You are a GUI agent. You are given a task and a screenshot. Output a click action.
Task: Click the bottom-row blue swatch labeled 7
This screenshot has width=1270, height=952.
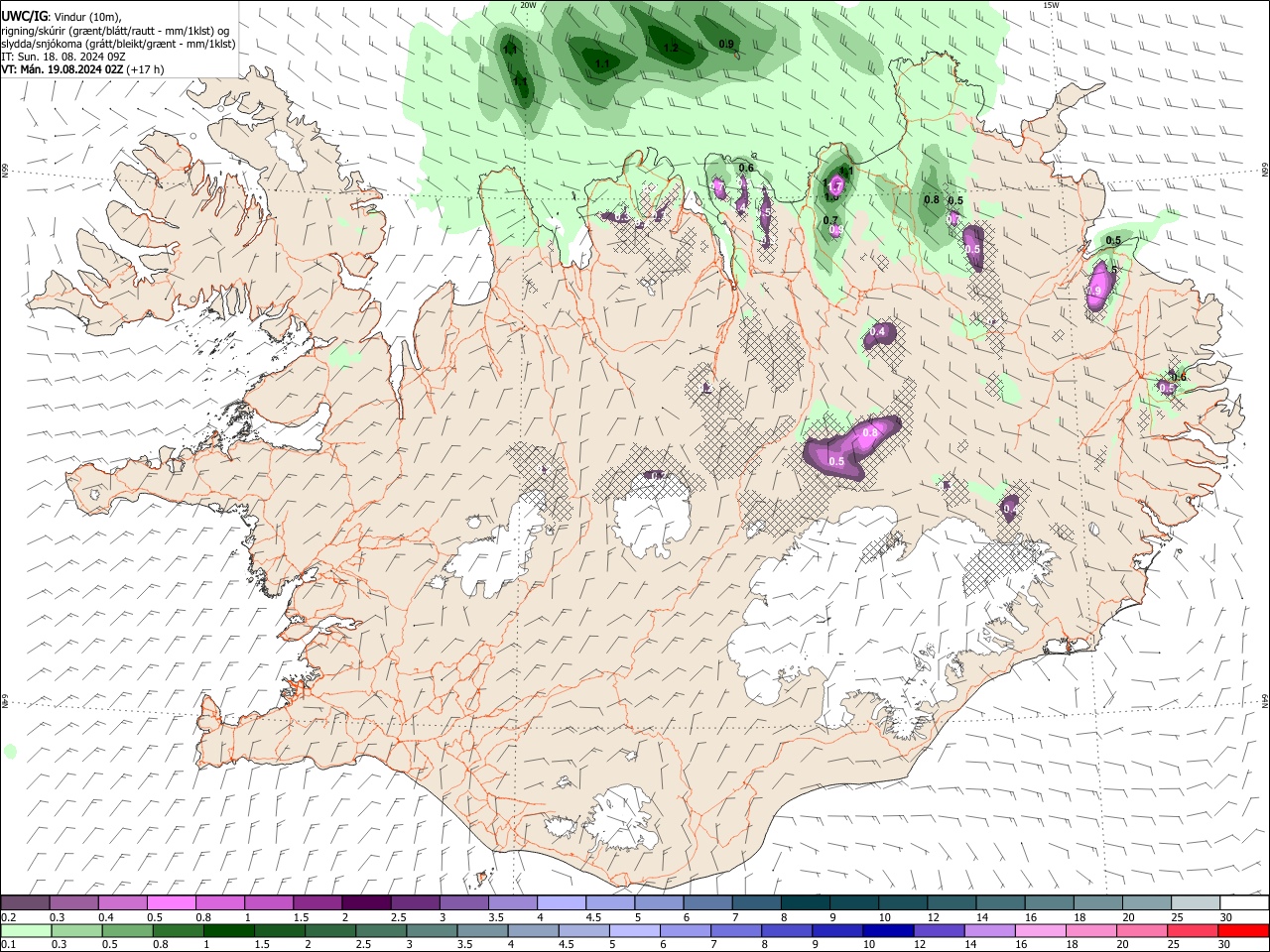pos(735,930)
